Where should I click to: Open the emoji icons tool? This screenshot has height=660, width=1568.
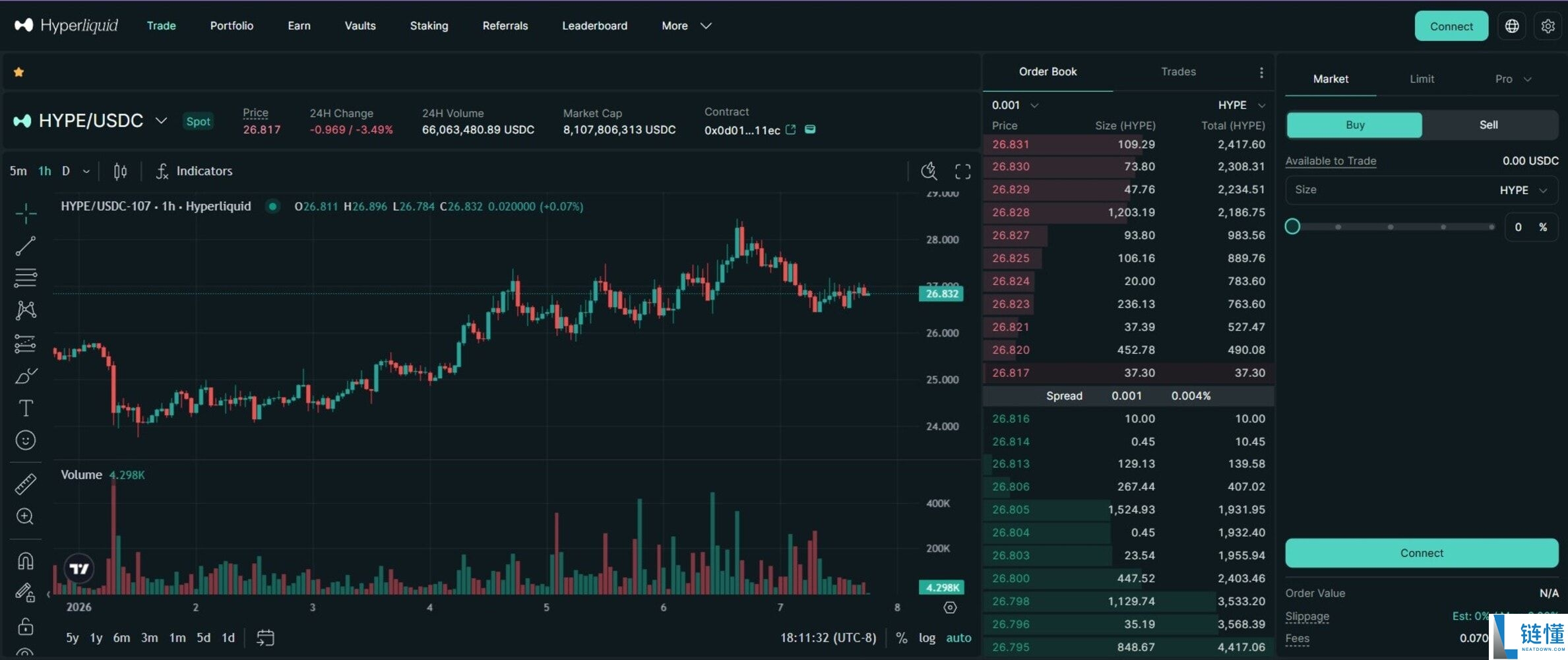coord(26,440)
